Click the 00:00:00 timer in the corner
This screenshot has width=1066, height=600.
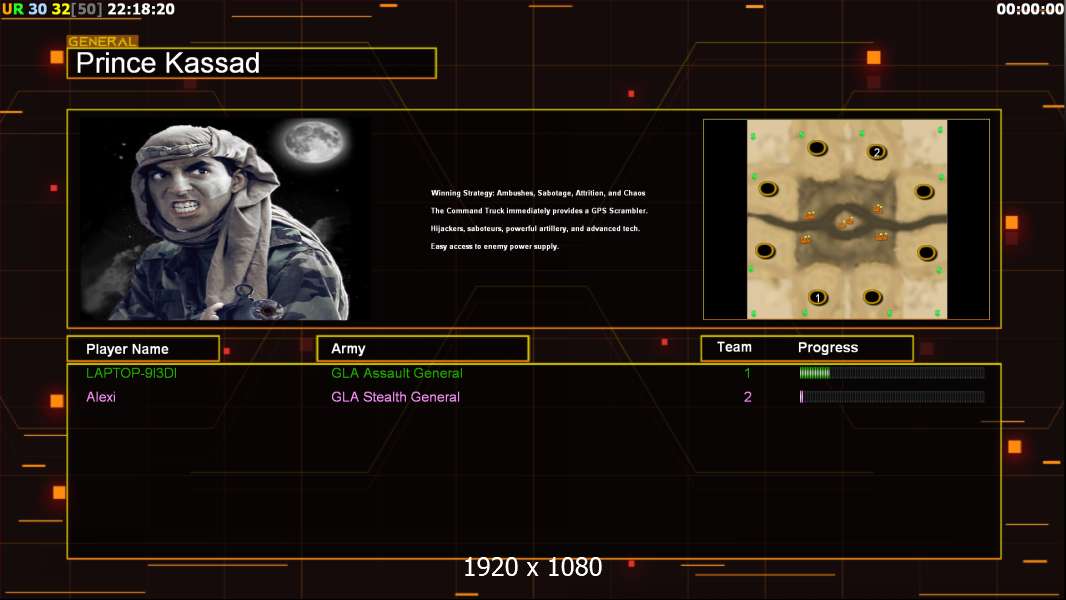click(1030, 9)
